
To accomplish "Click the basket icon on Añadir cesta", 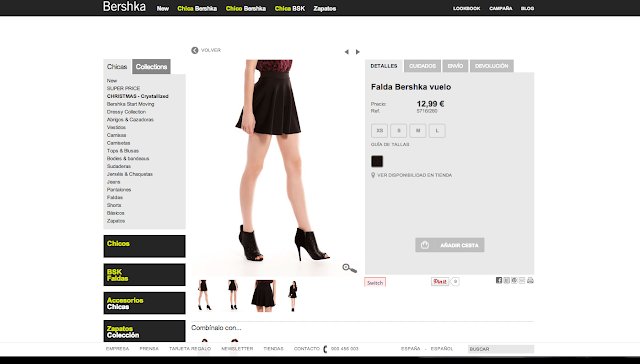I will pos(425,245).
